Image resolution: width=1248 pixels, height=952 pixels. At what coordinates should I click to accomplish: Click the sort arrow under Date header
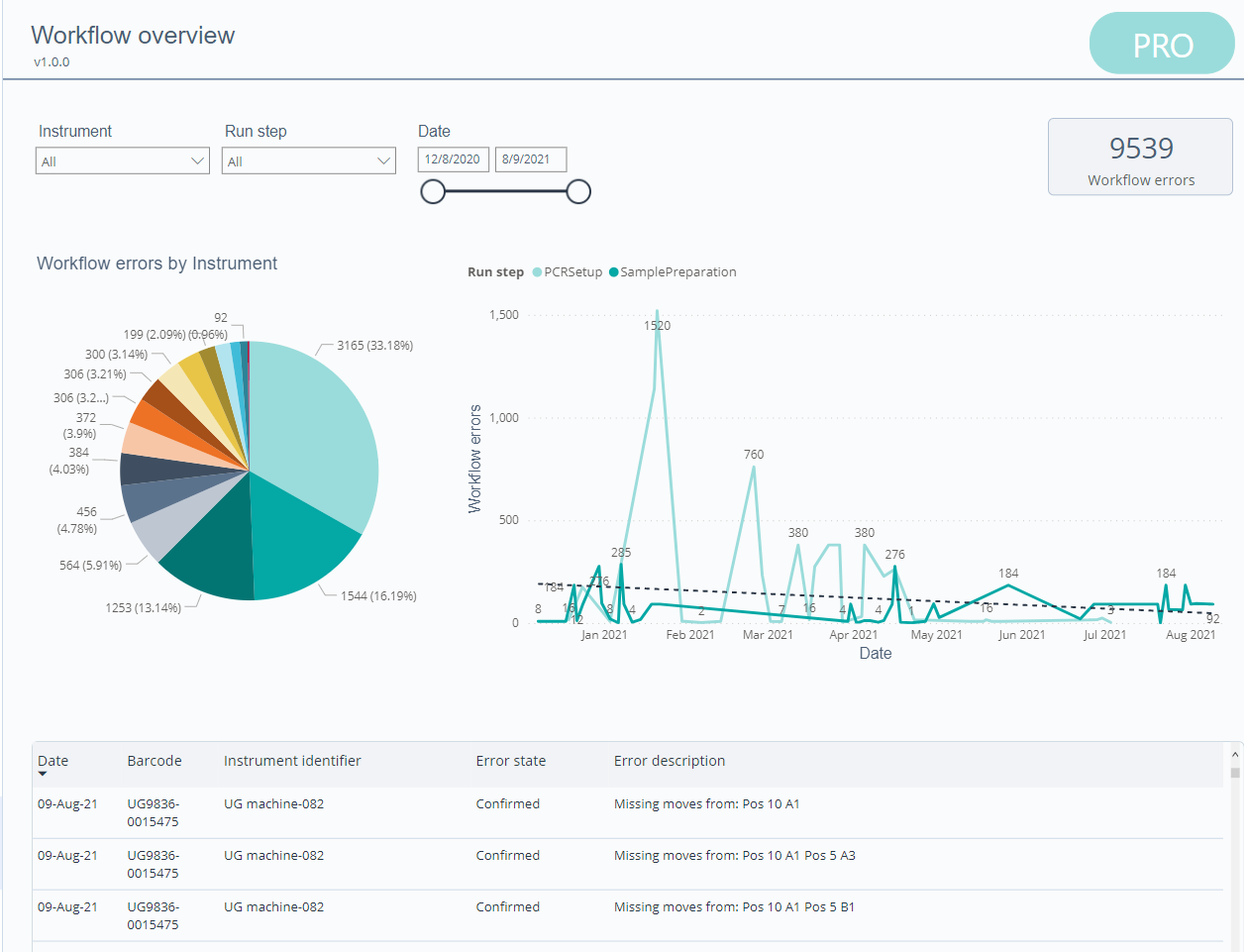coord(43,774)
